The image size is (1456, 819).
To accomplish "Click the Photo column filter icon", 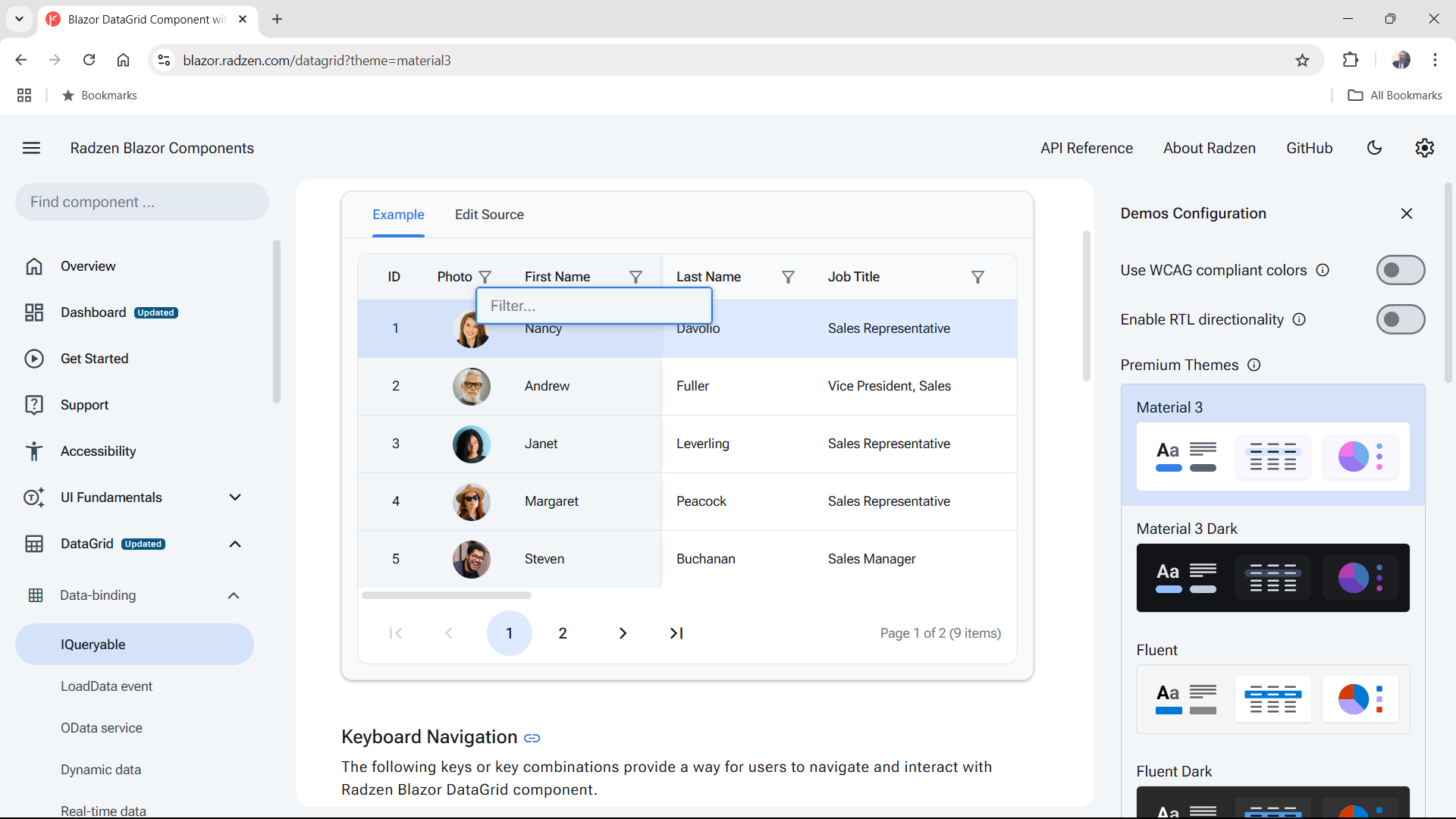I will pyautogui.click(x=485, y=278).
